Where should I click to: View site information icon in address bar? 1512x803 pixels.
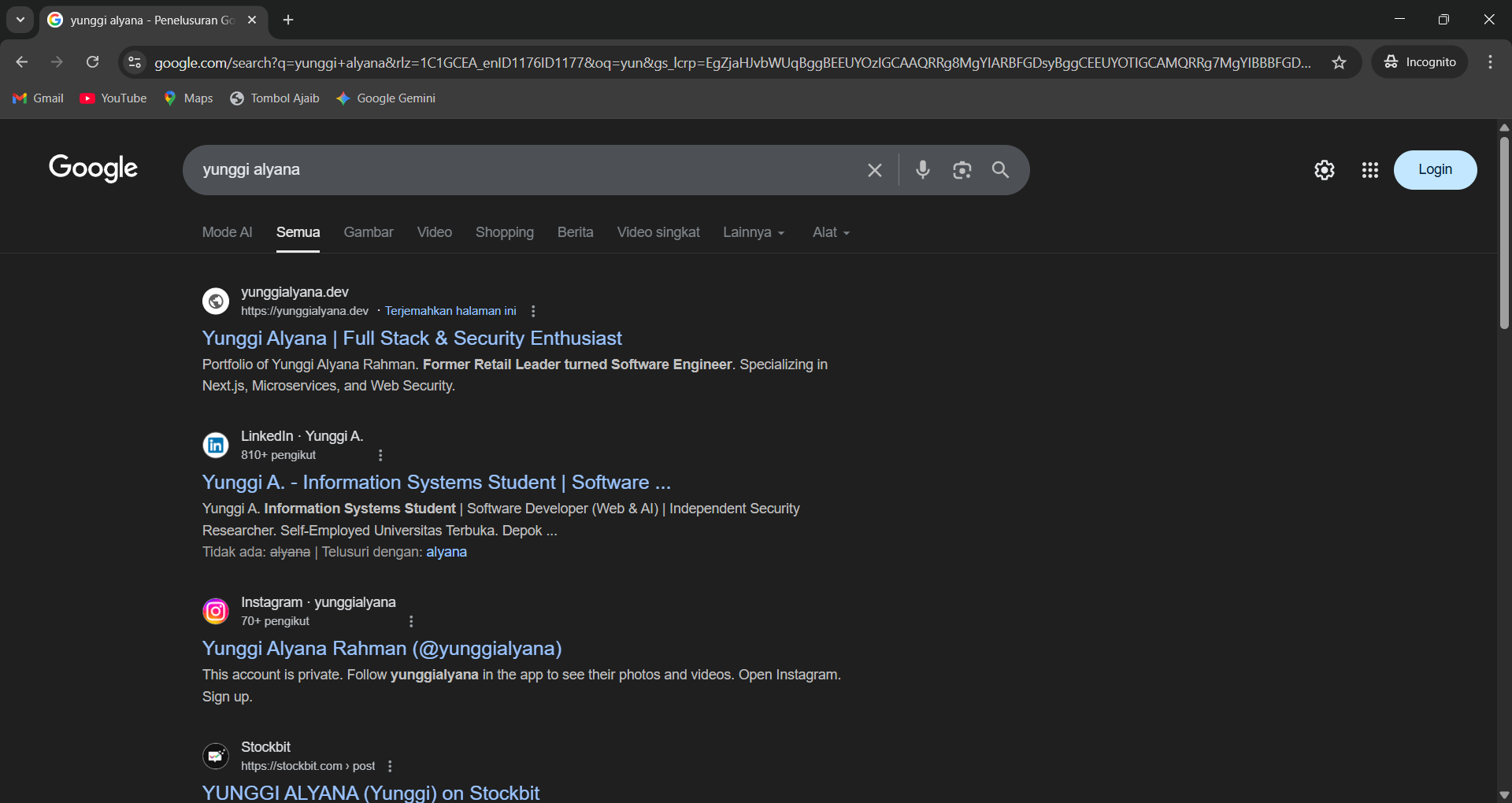coord(135,62)
